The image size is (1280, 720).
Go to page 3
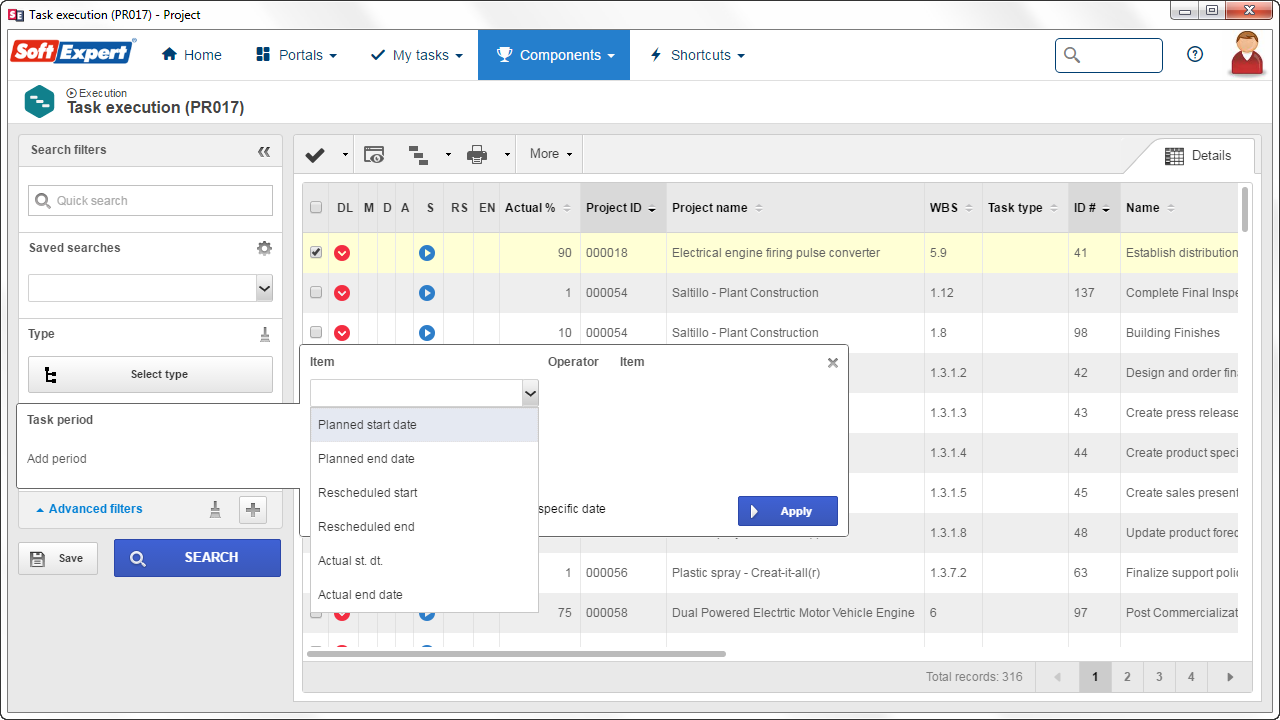pyautogui.click(x=1159, y=677)
